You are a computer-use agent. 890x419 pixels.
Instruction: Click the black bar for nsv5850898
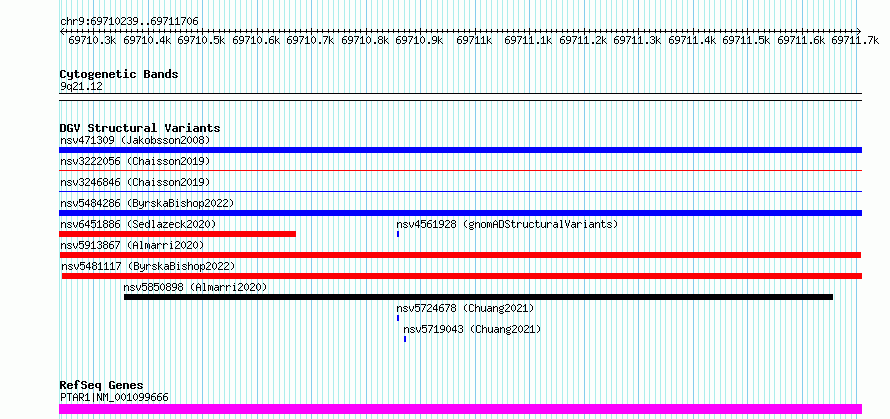tap(478, 297)
